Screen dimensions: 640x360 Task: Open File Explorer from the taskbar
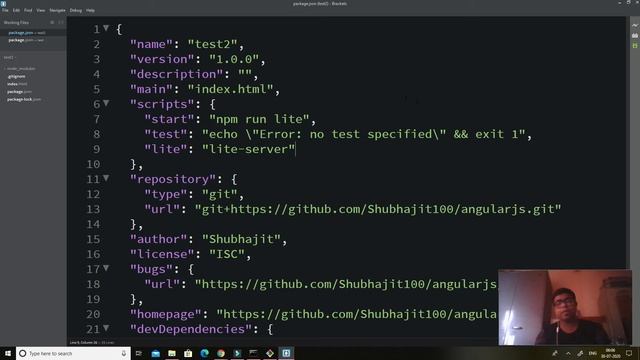pos(172,353)
